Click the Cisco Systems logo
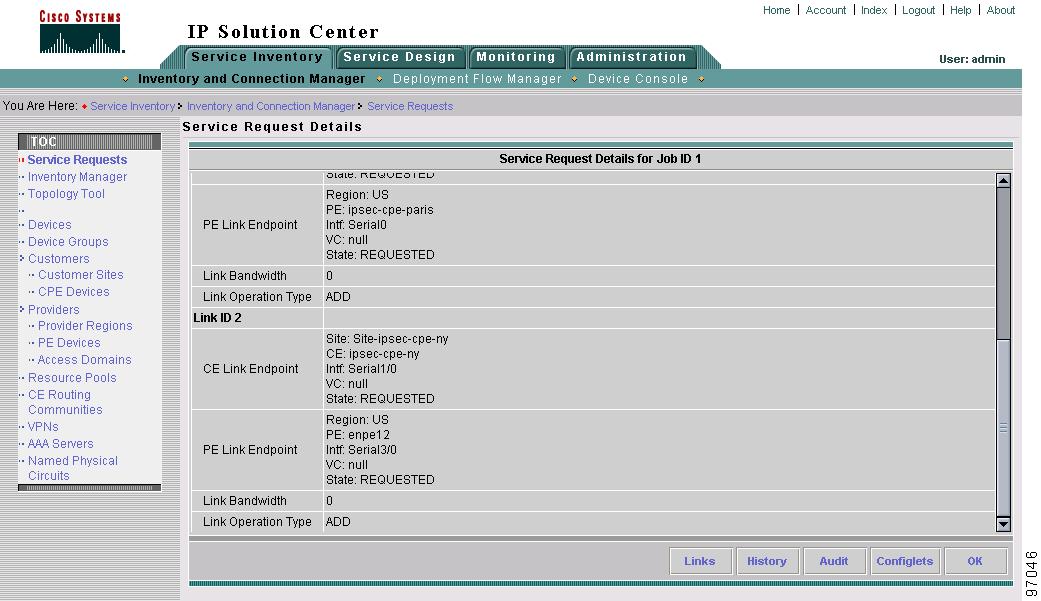The height and width of the screenshot is (601, 1041). tap(81, 32)
